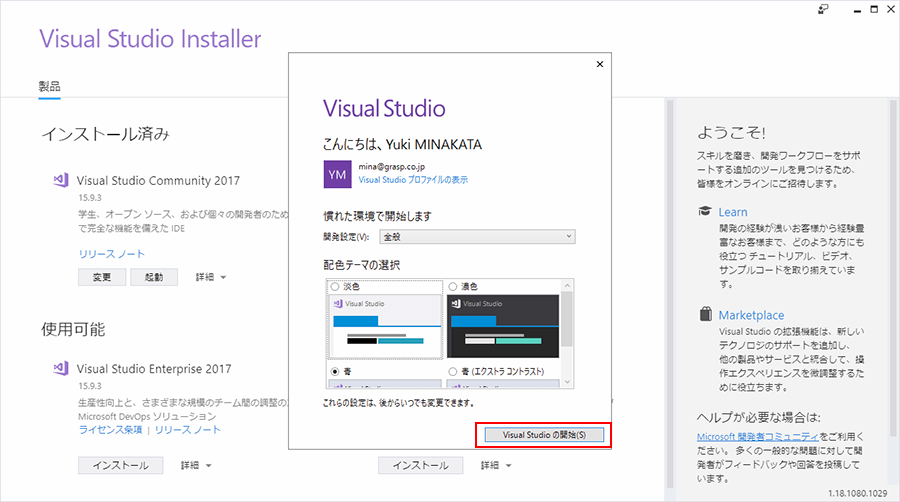The width and height of the screenshot is (900, 502).
Task: Select the 濃色 (dark) theme radio button
Action: 453,286
